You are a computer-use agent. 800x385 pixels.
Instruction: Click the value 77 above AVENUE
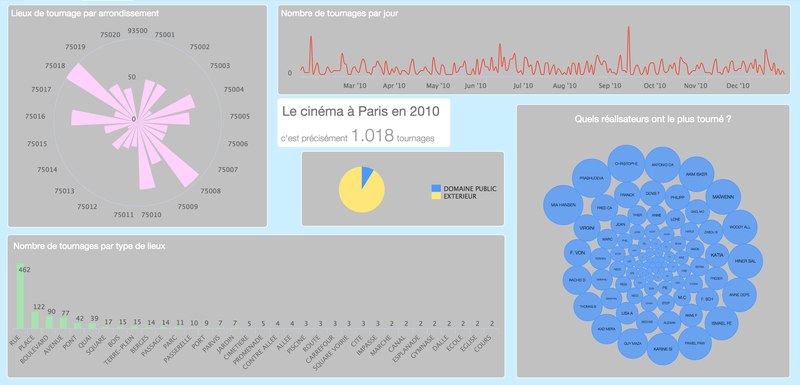(x=65, y=313)
